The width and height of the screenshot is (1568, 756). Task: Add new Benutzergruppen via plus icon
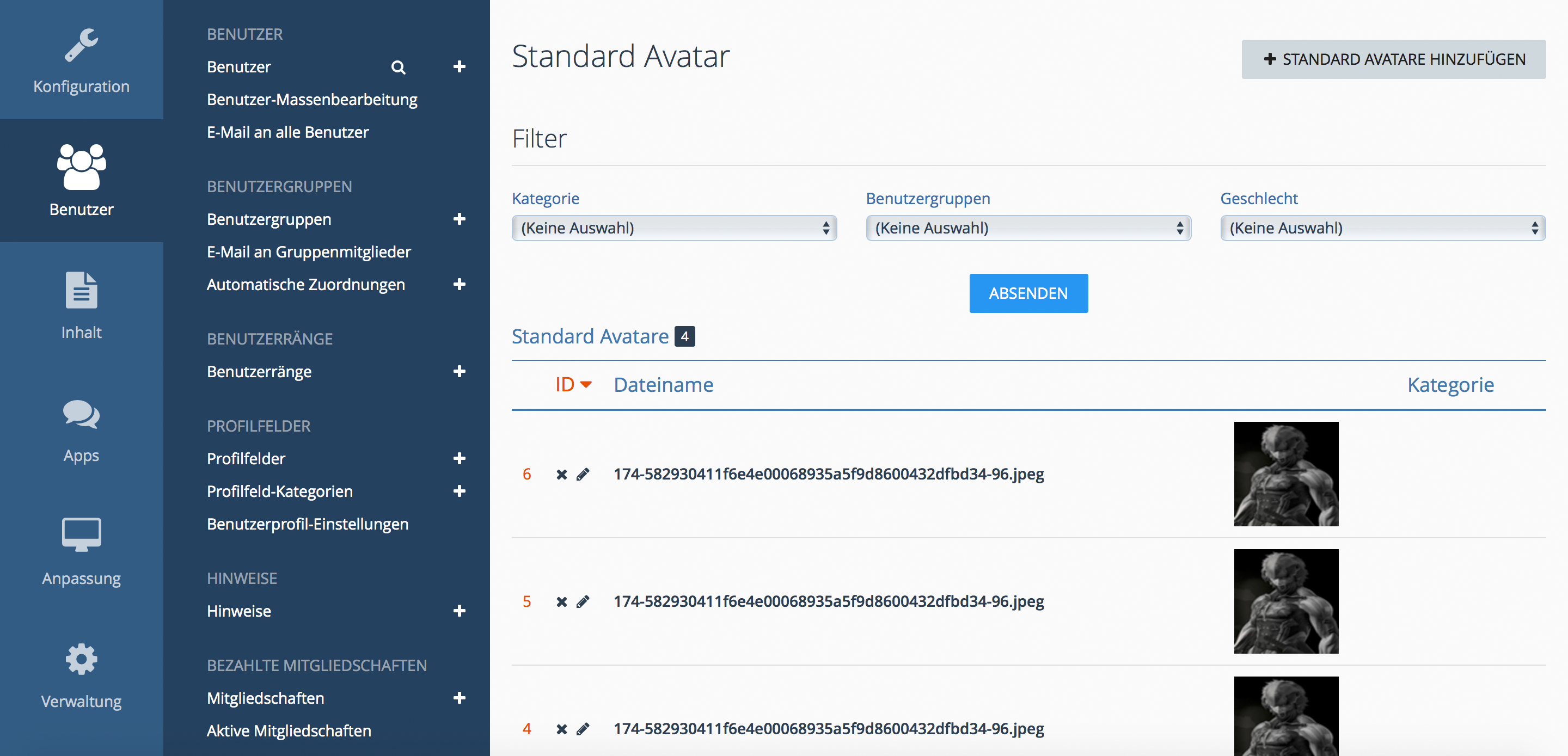(460, 219)
